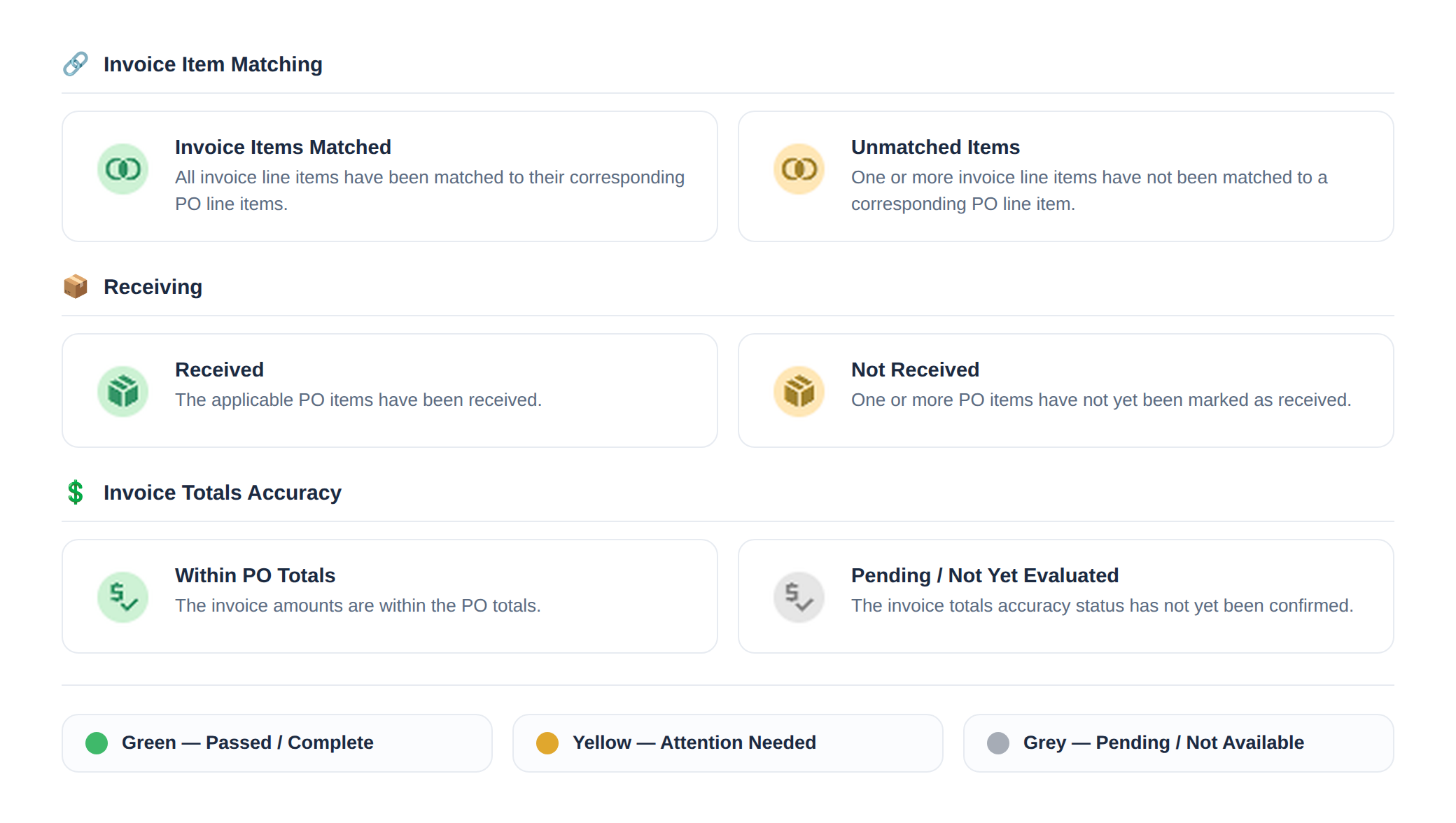Click the Not Received card title

(x=915, y=370)
